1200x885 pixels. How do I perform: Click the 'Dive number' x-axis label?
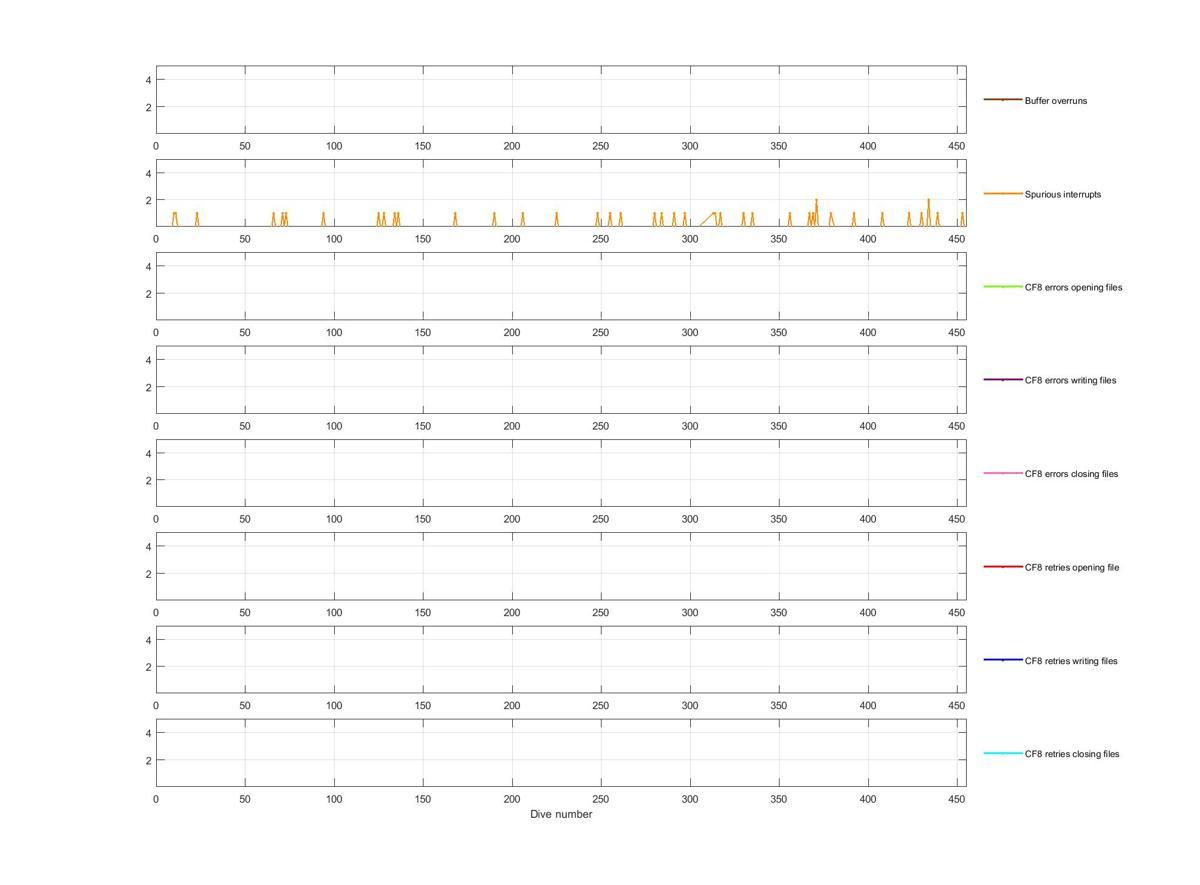coord(561,814)
